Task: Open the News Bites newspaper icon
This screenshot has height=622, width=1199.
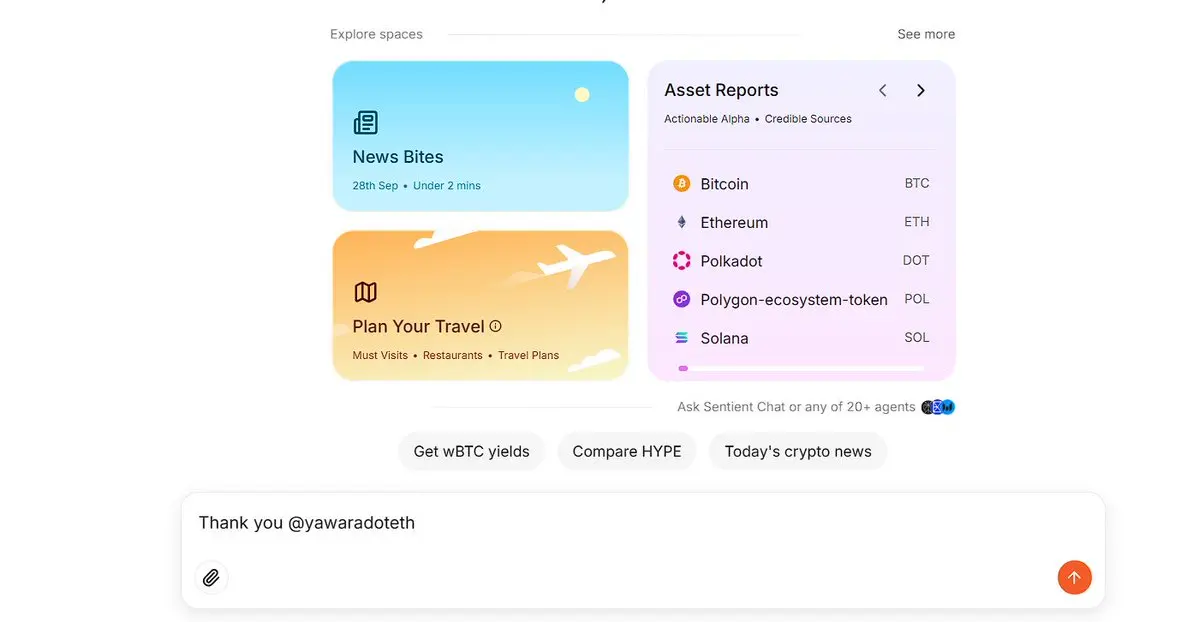Action: click(366, 122)
